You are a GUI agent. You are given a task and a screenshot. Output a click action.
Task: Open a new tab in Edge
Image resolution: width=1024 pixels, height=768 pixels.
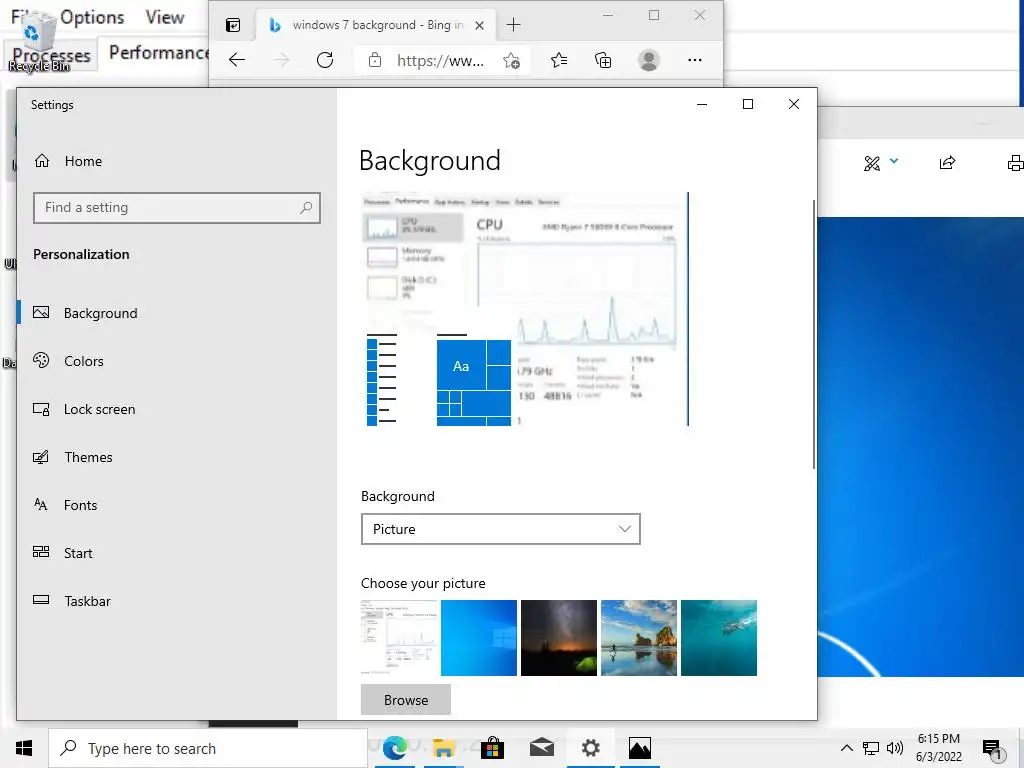pos(513,25)
